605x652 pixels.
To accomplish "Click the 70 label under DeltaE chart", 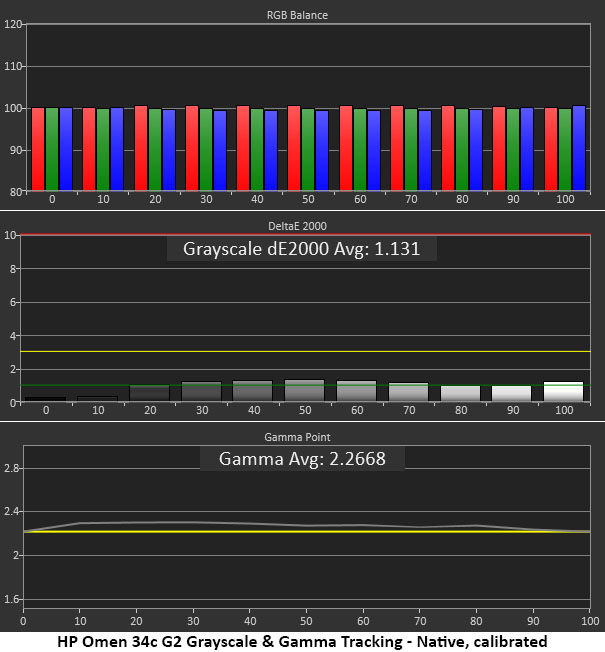I will (x=409, y=410).
